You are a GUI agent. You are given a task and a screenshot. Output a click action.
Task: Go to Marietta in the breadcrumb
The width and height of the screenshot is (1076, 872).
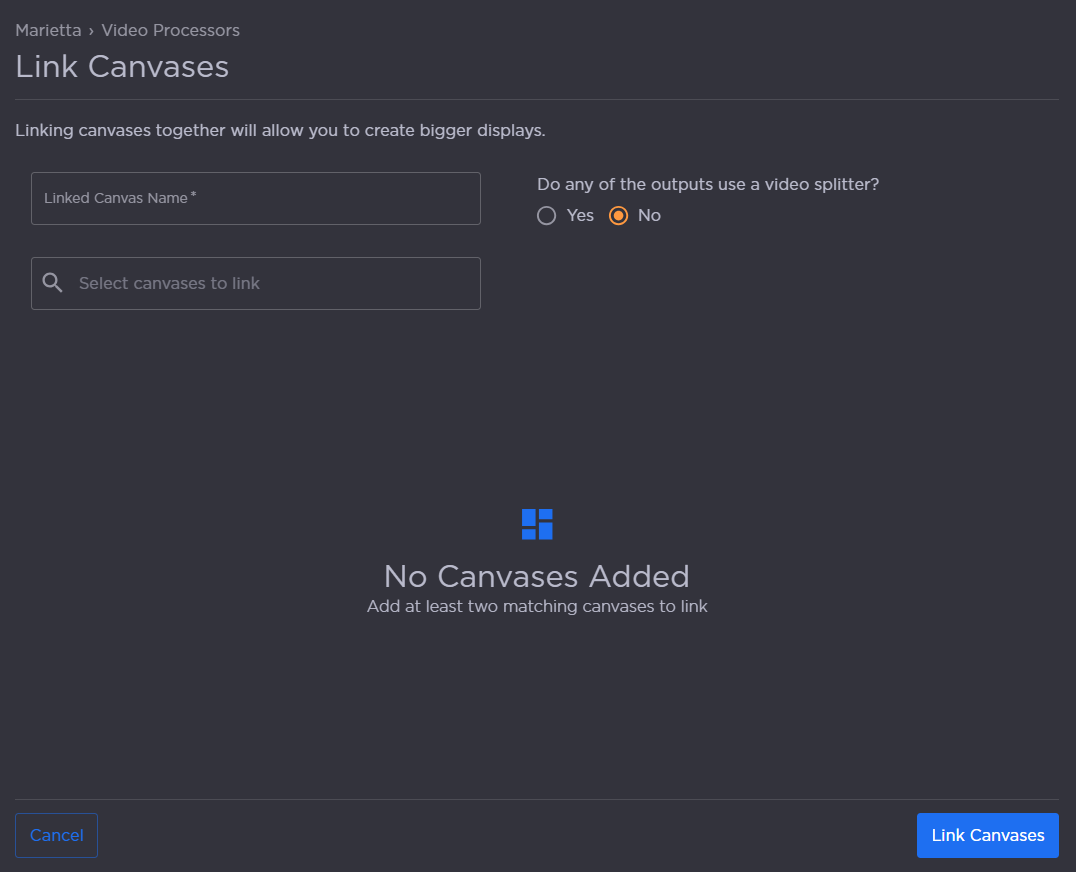48,31
